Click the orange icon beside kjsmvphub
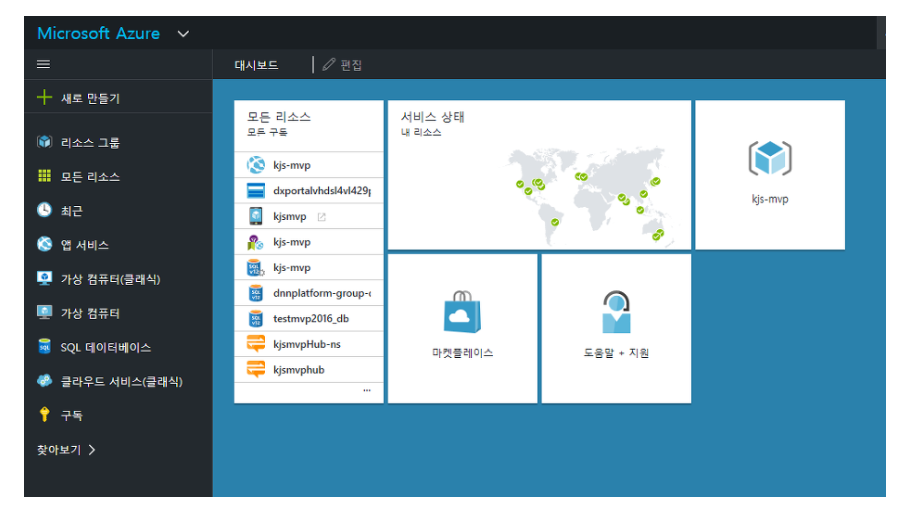This screenshot has height=515, width=903. pyautogui.click(x=256, y=369)
